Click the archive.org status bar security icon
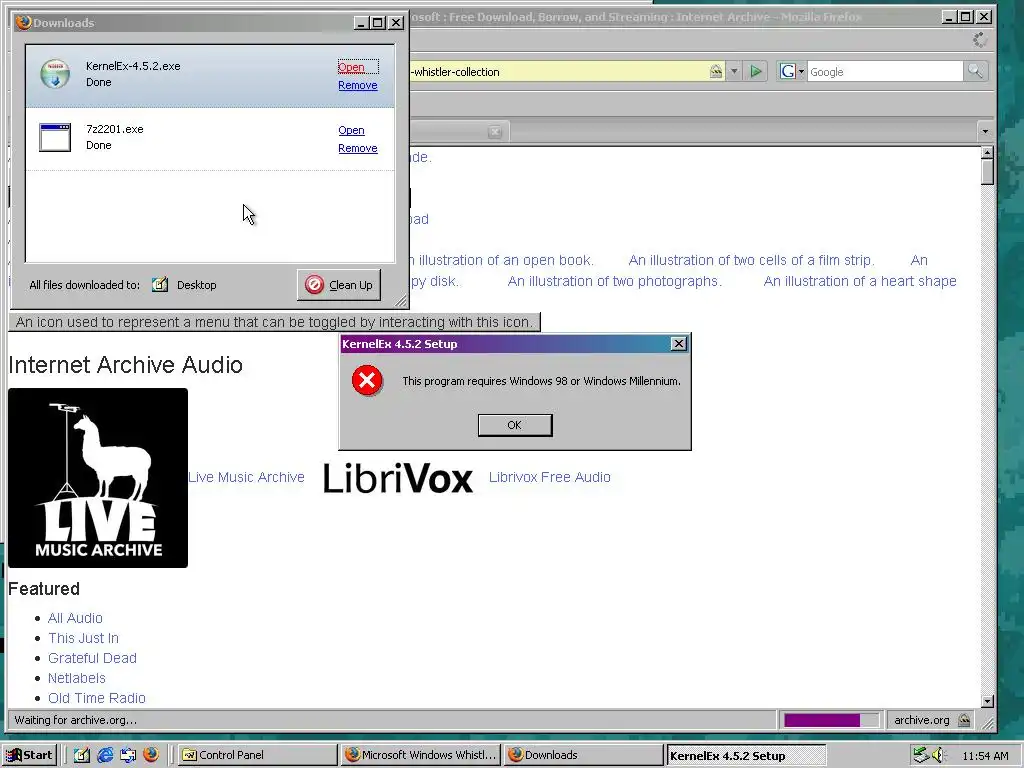This screenshot has height=768, width=1024. (x=964, y=720)
